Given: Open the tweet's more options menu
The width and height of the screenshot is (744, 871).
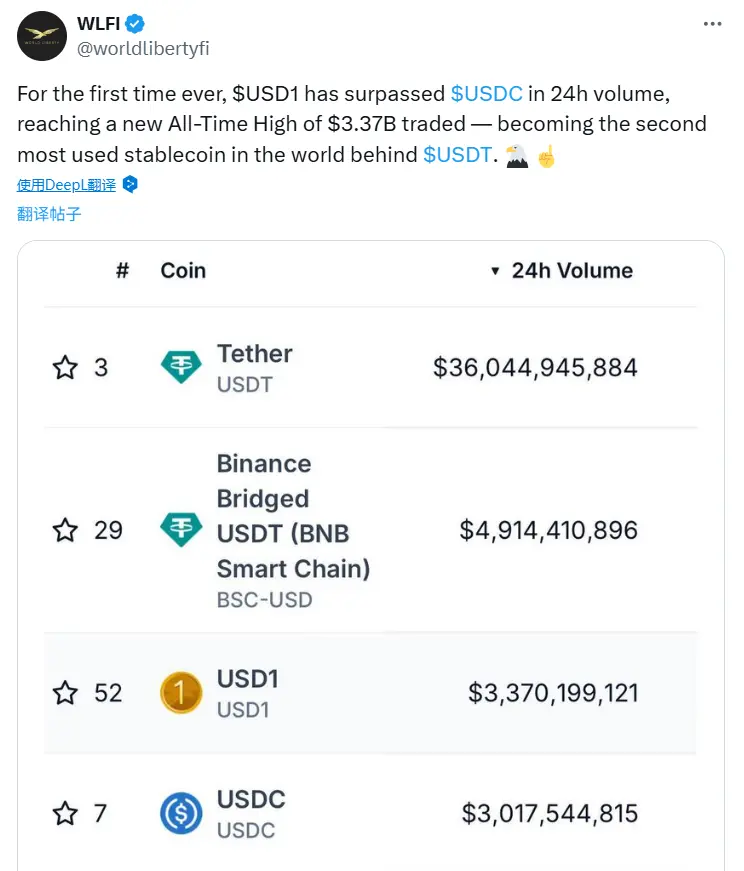Looking at the screenshot, I should point(711,26).
